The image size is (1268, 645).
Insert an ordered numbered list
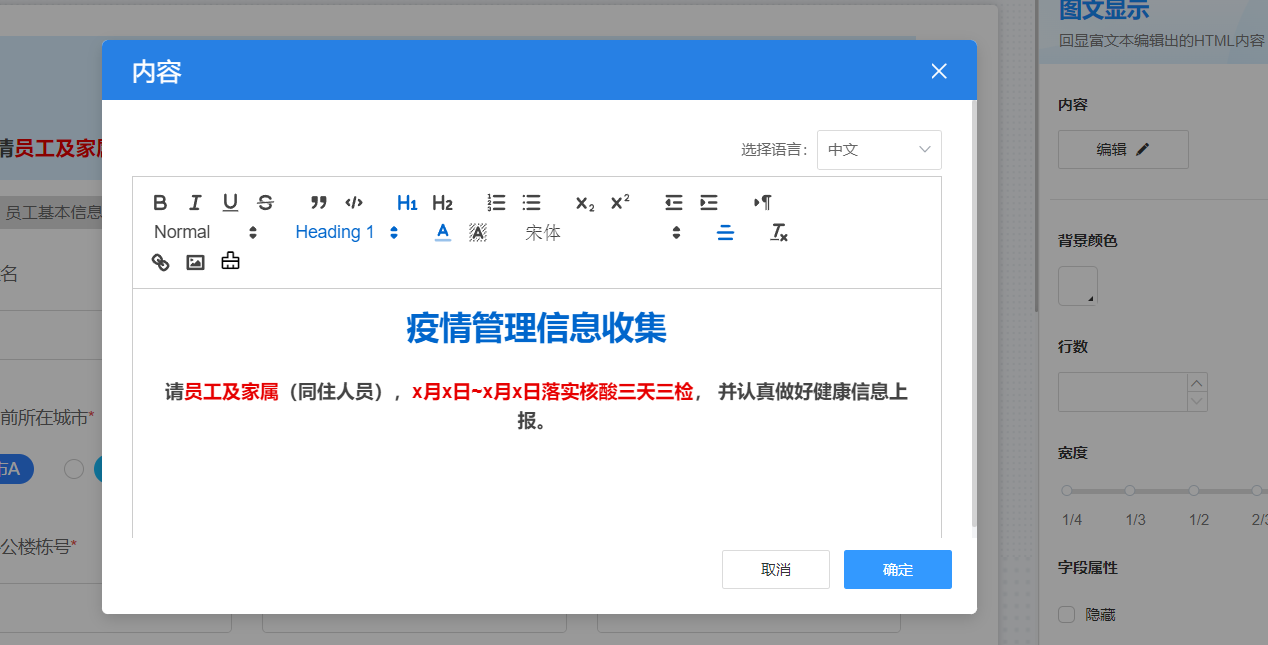coord(496,203)
